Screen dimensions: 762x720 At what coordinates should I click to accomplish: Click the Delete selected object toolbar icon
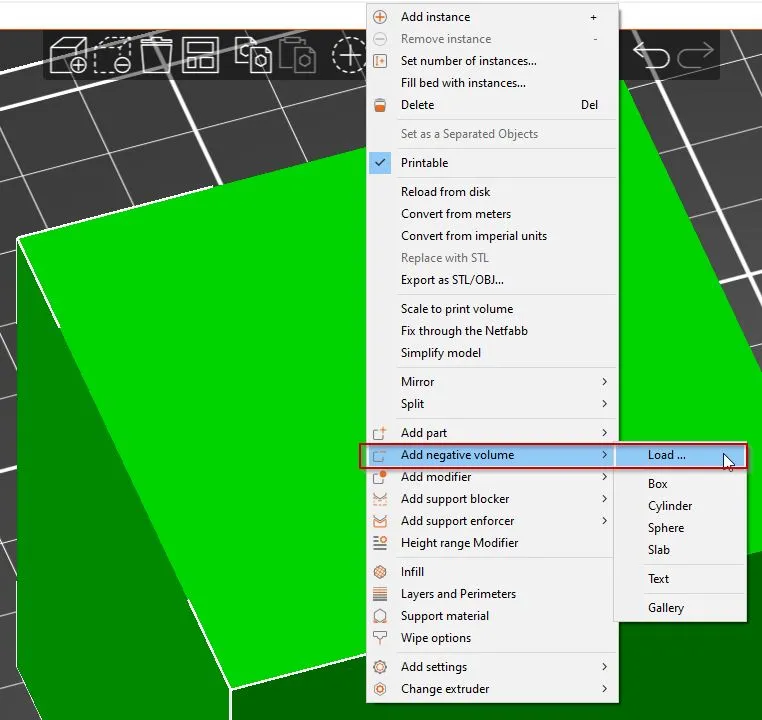[112, 55]
